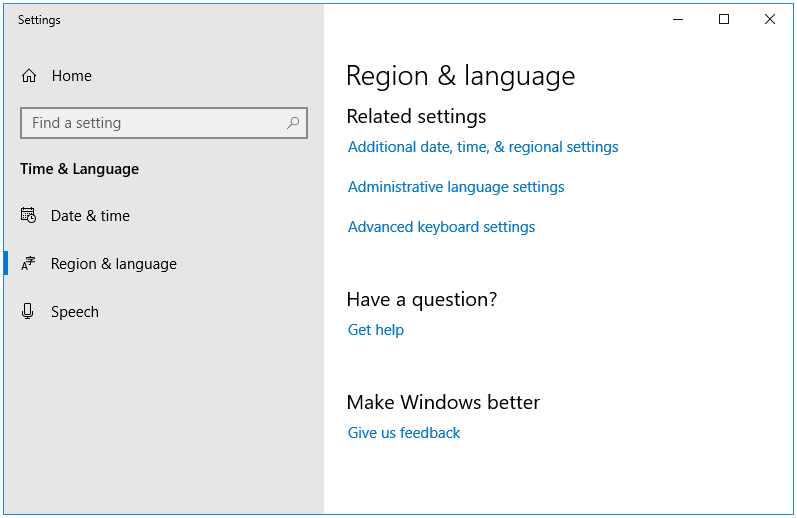This screenshot has height=518, width=797.
Task: Click the Get help link
Action: tap(376, 330)
